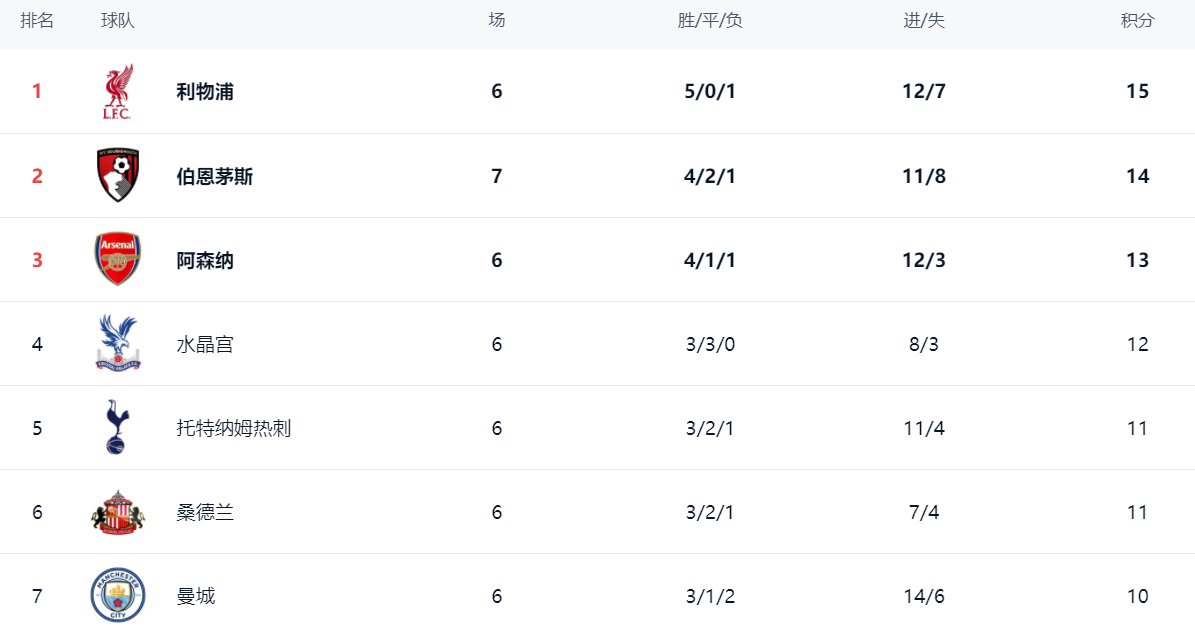Open the 曼城 team page
The image size is (1195, 633).
[196, 596]
